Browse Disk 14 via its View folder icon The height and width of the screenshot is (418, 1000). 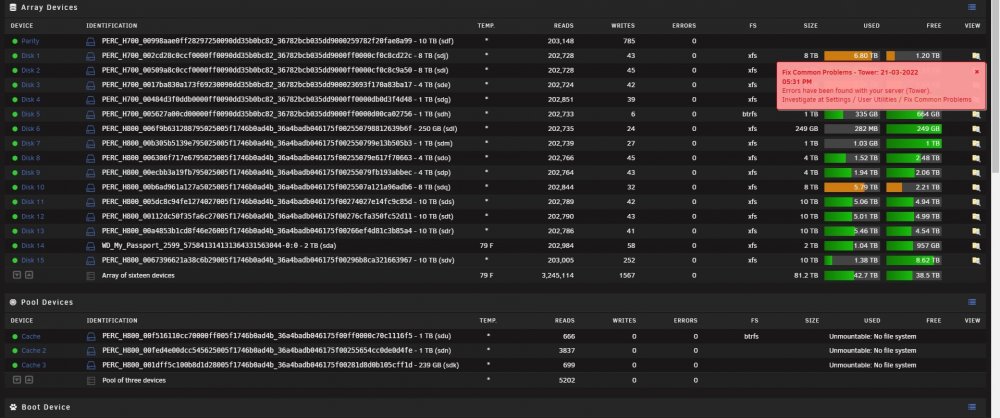[x=976, y=246]
